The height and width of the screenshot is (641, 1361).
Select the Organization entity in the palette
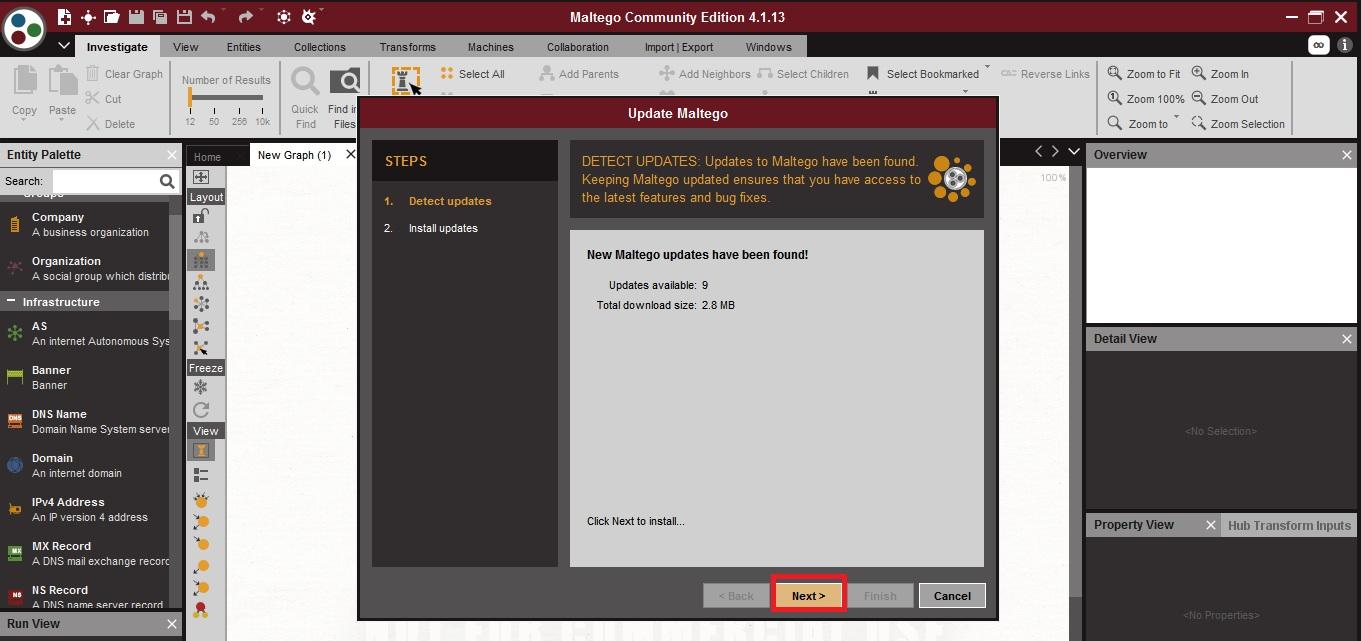85,268
